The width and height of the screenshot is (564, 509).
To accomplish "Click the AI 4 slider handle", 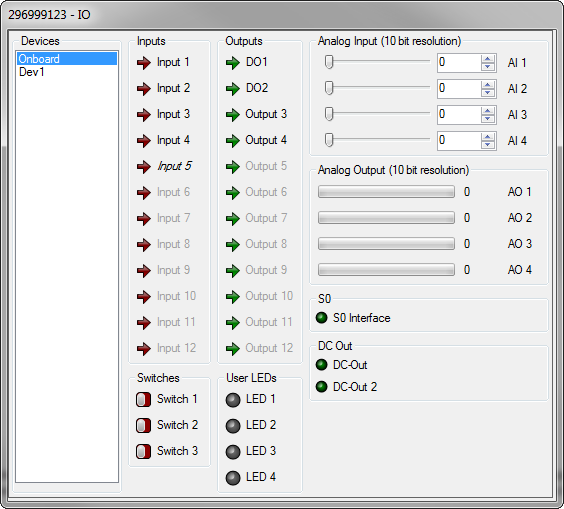I will tap(329, 140).
